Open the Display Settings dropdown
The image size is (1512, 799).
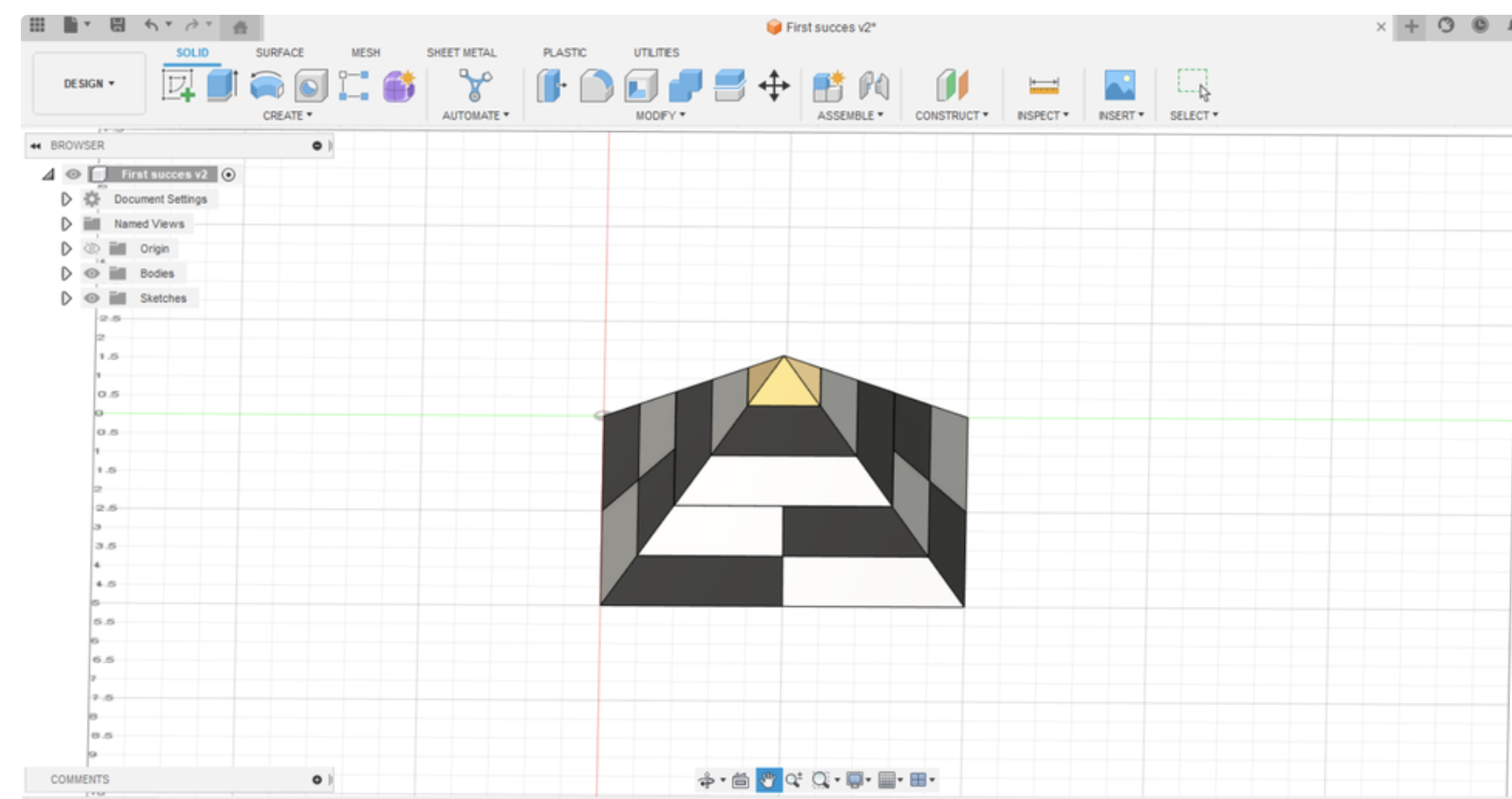(858, 779)
